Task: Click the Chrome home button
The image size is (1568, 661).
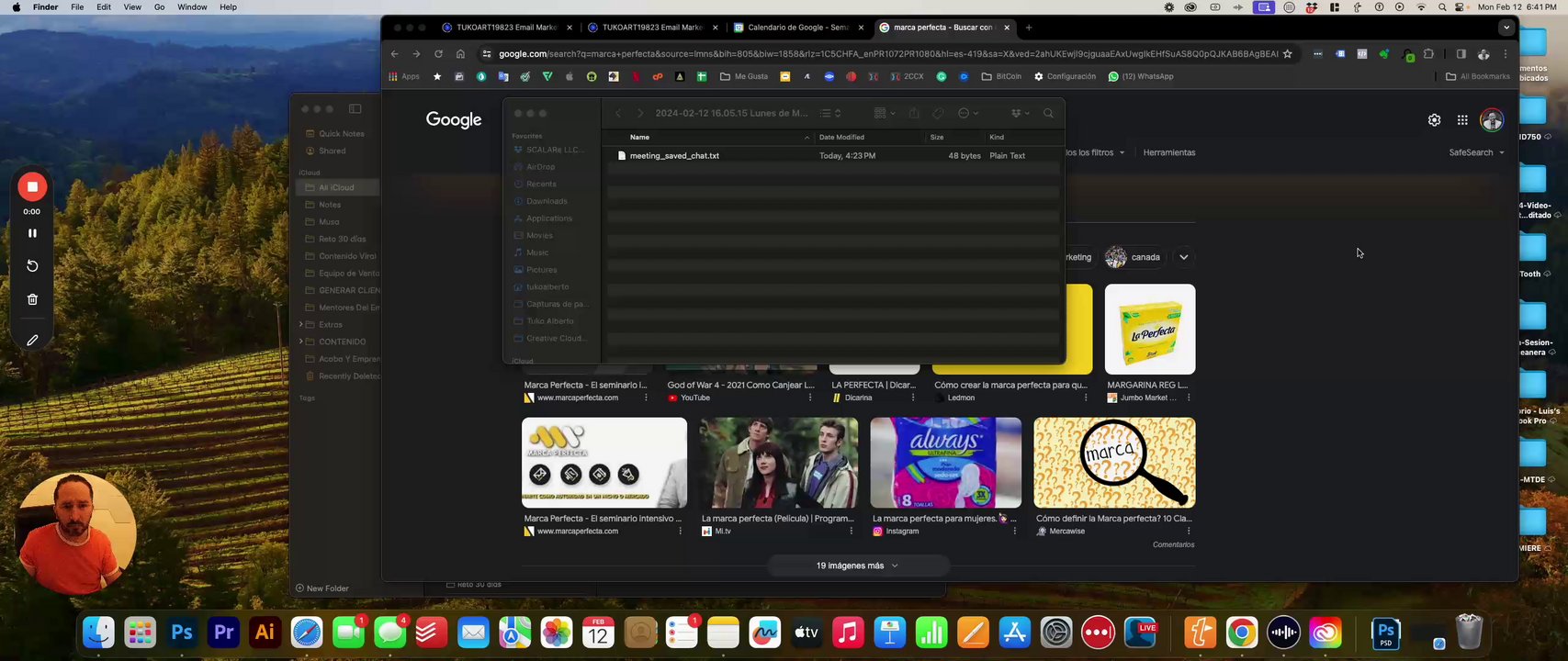Action: click(460, 54)
